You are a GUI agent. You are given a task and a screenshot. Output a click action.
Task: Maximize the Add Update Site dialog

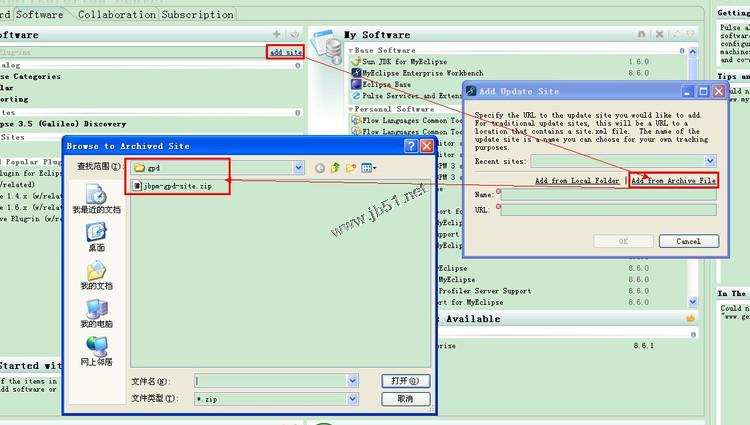click(703, 91)
